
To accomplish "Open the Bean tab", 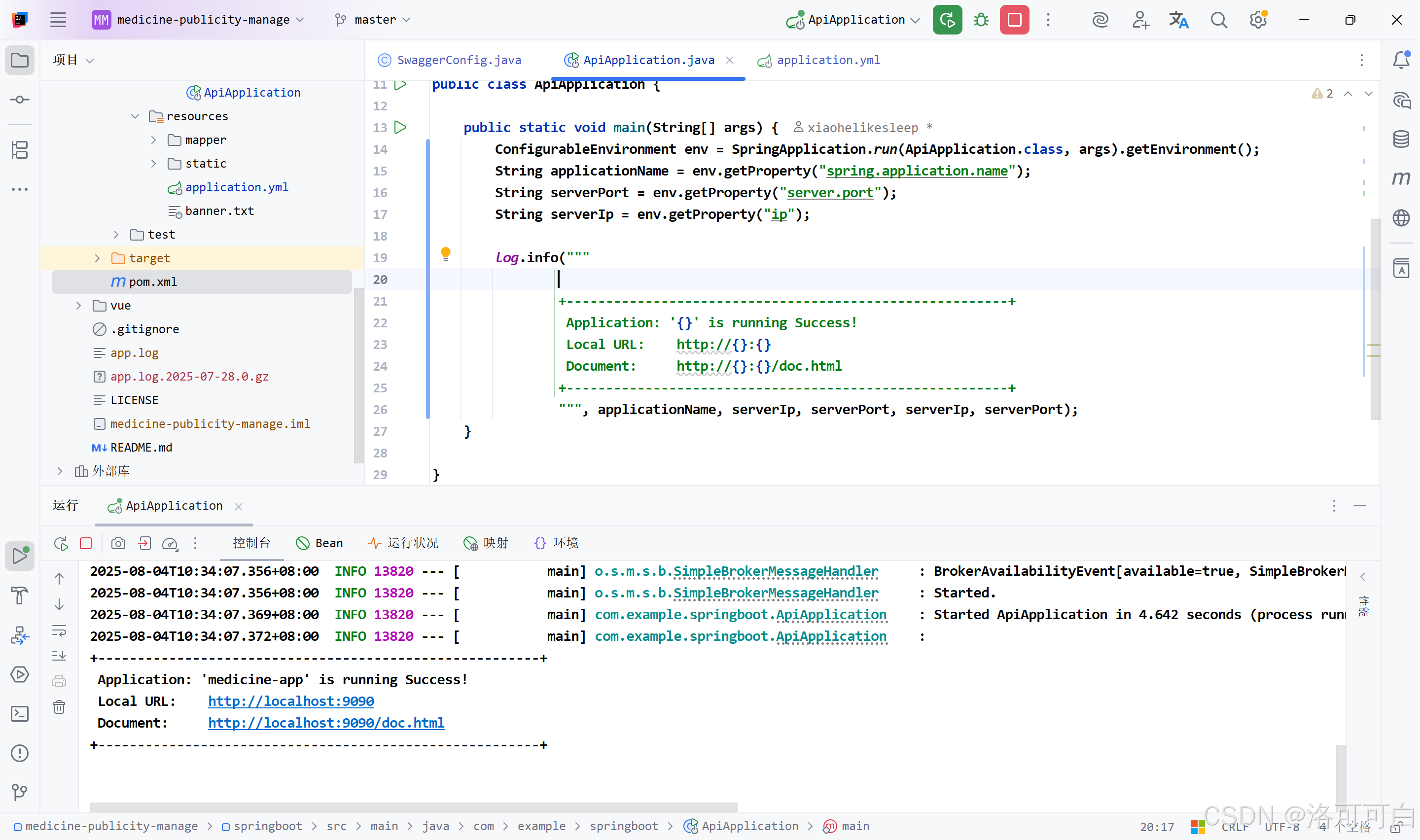I will tap(319, 543).
